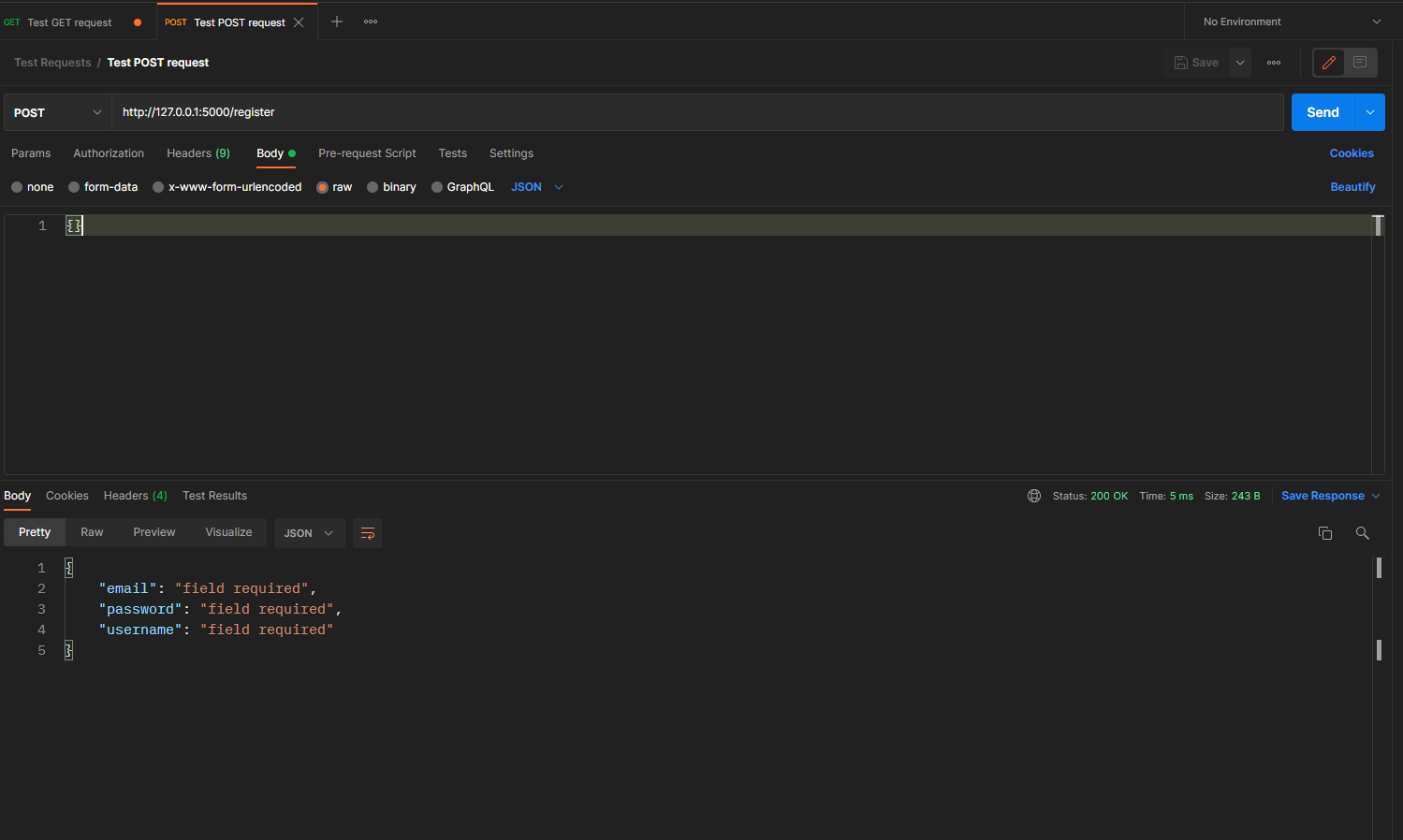
Task: Switch response view to Visualize
Action: click(x=229, y=532)
